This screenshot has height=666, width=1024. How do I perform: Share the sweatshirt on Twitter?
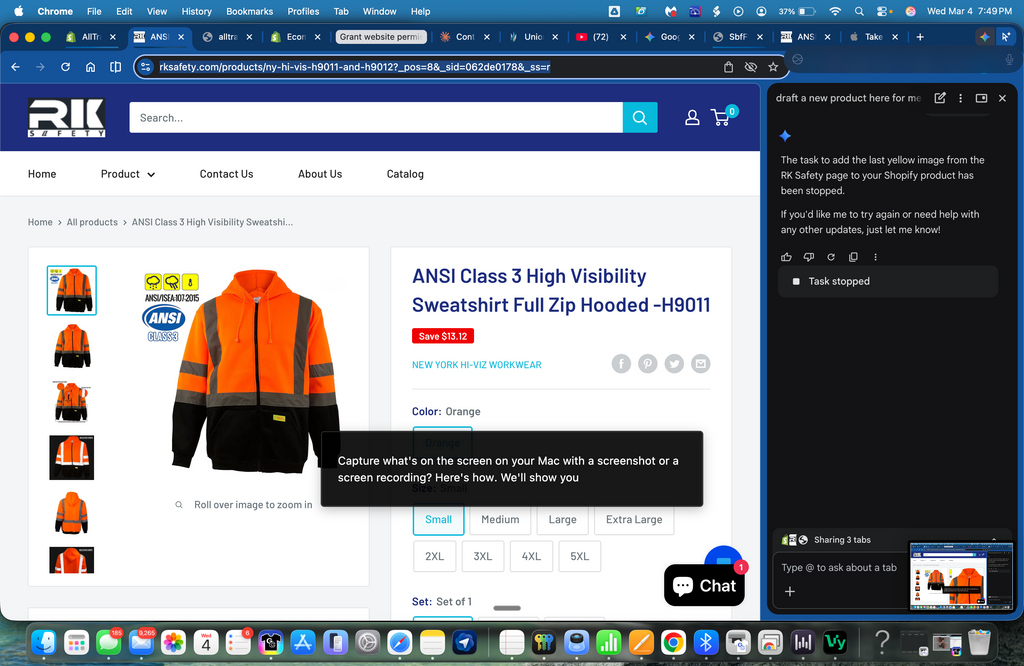point(674,363)
